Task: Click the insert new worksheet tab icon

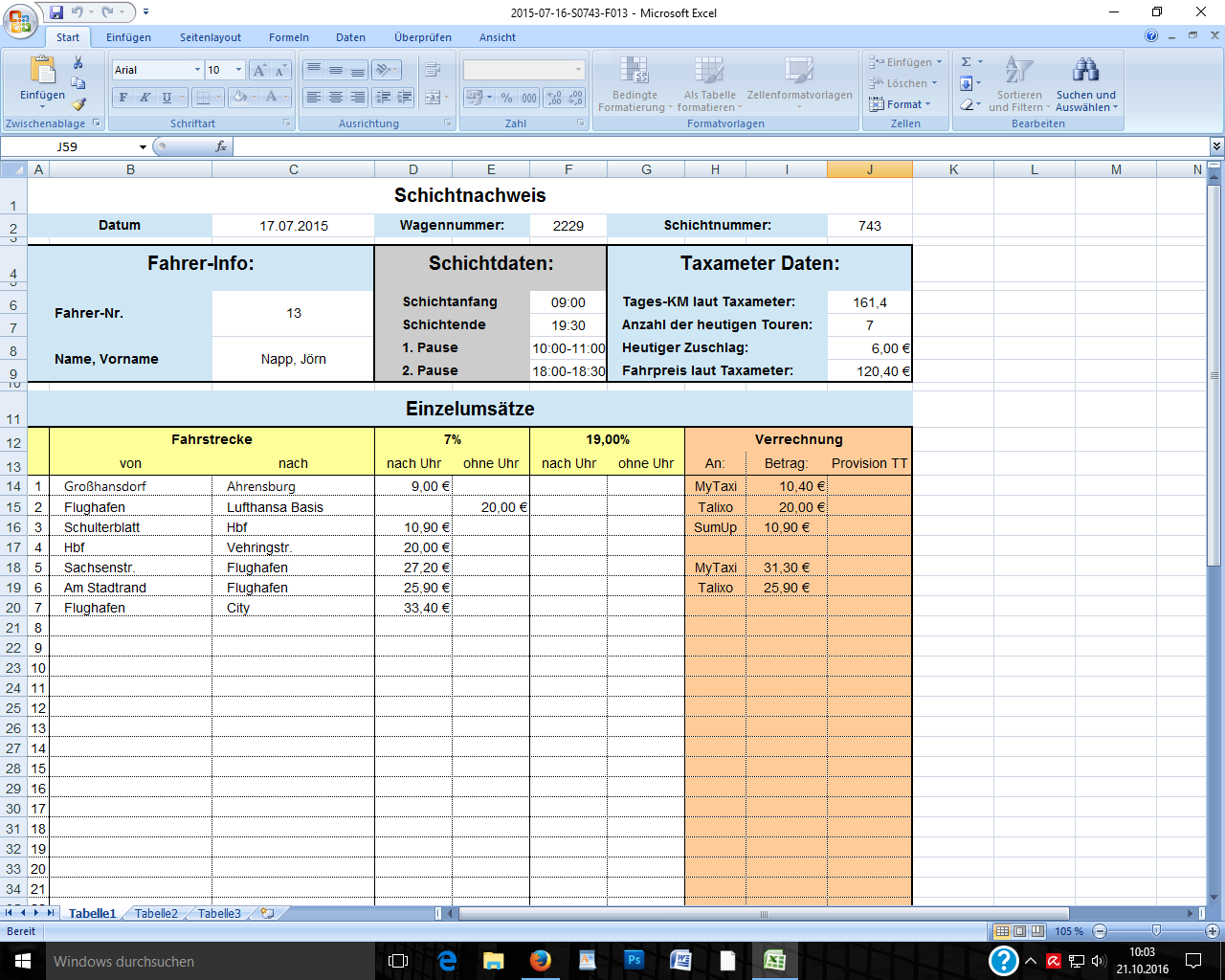Action: click(x=268, y=913)
